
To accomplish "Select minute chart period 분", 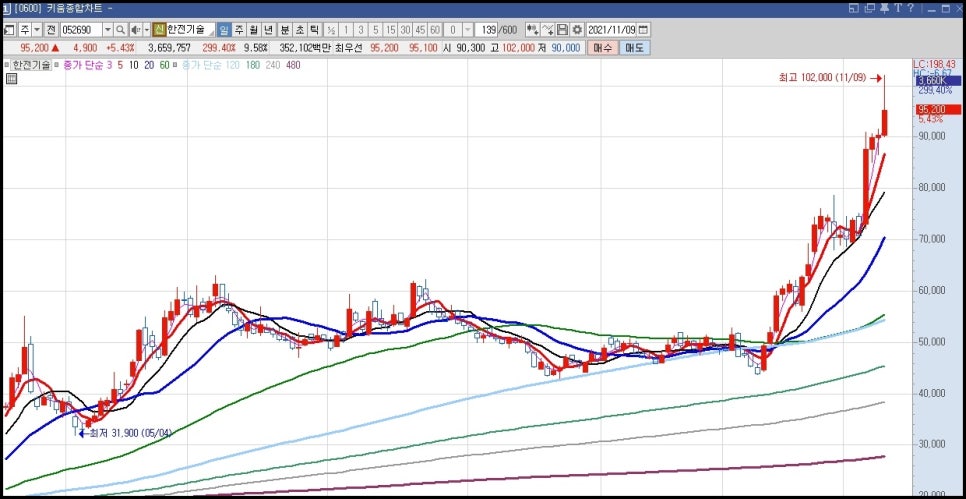I will click(x=285, y=30).
